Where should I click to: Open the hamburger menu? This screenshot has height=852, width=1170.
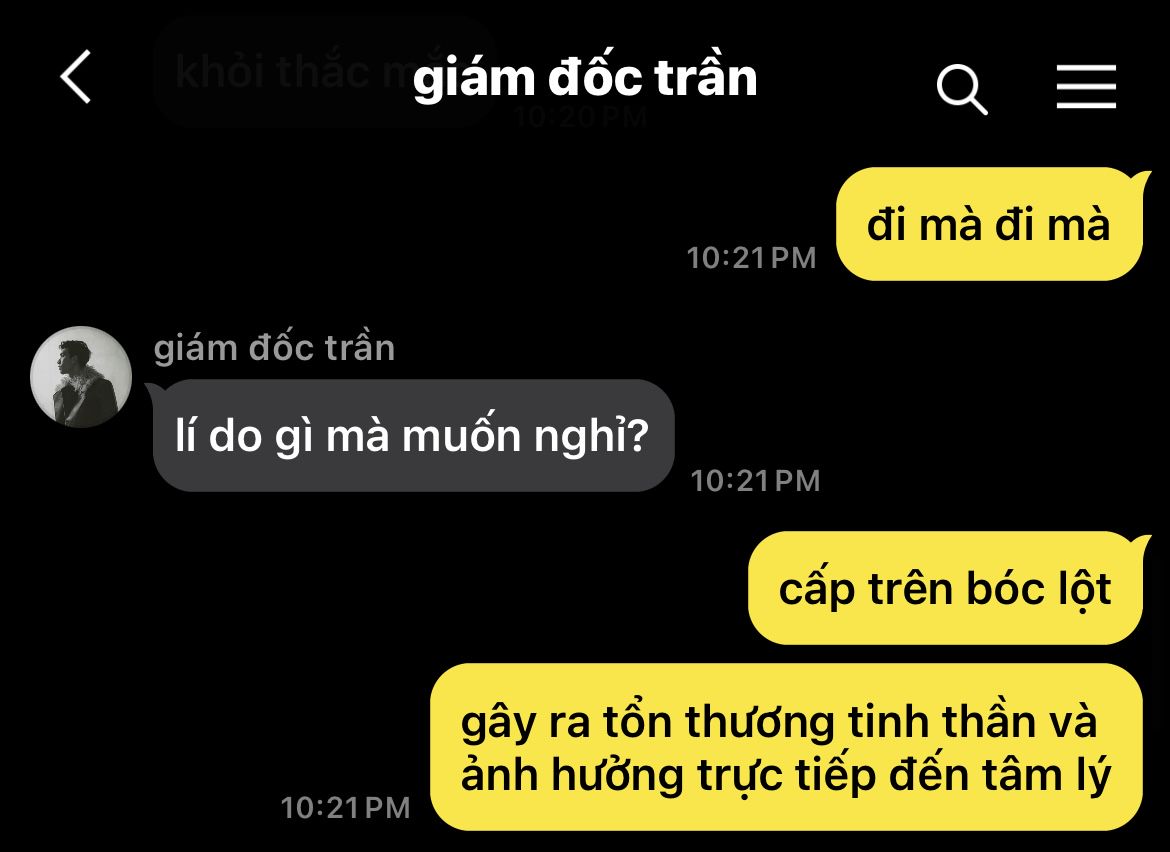pyautogui.click(x=1086, y=86)
